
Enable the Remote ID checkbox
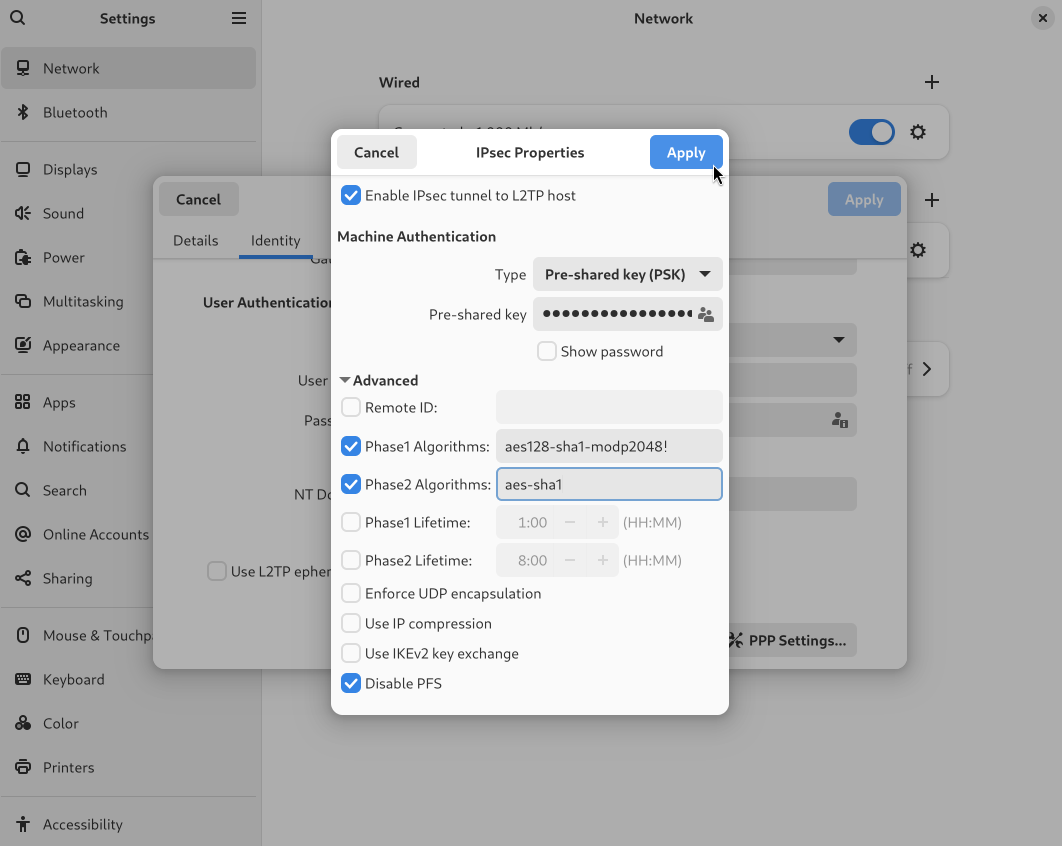pos(351,407)
